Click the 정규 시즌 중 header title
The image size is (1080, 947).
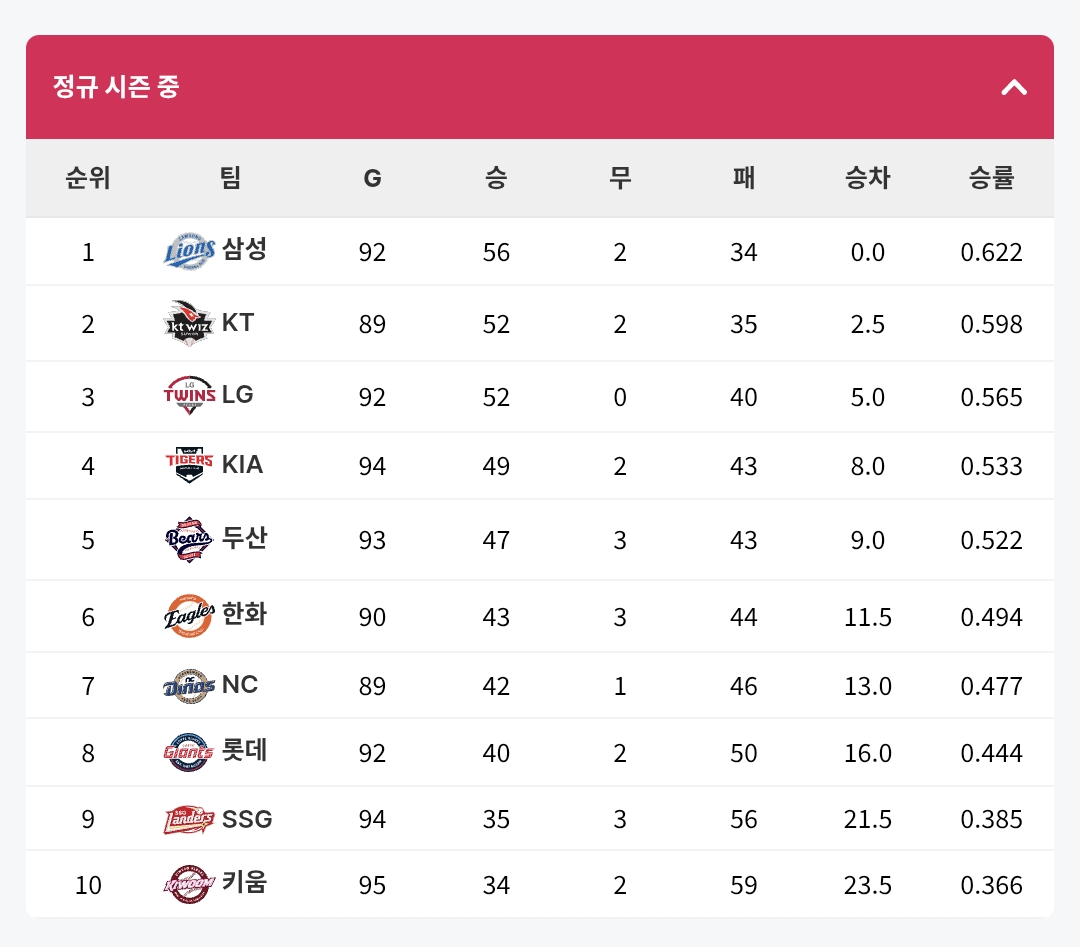tap(116, 87)
